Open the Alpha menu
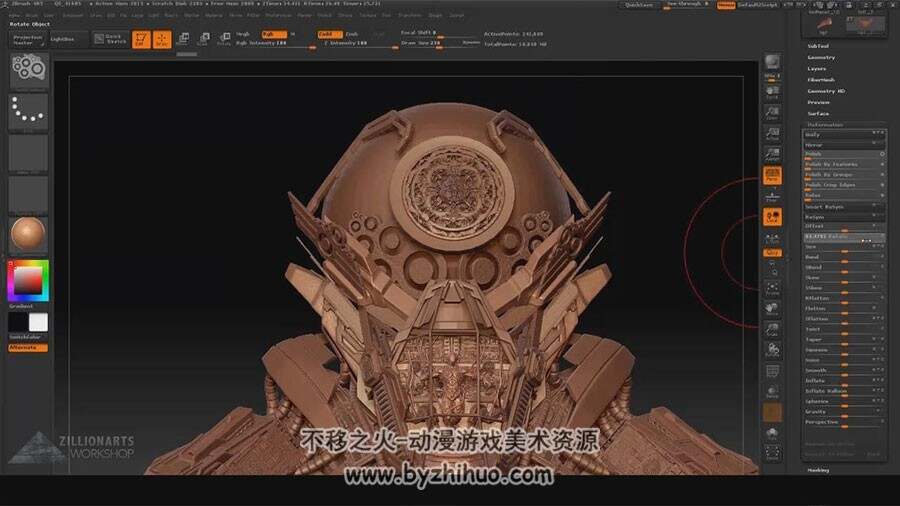The height and width of the screenshot is (506, 900). click(16, 15)
